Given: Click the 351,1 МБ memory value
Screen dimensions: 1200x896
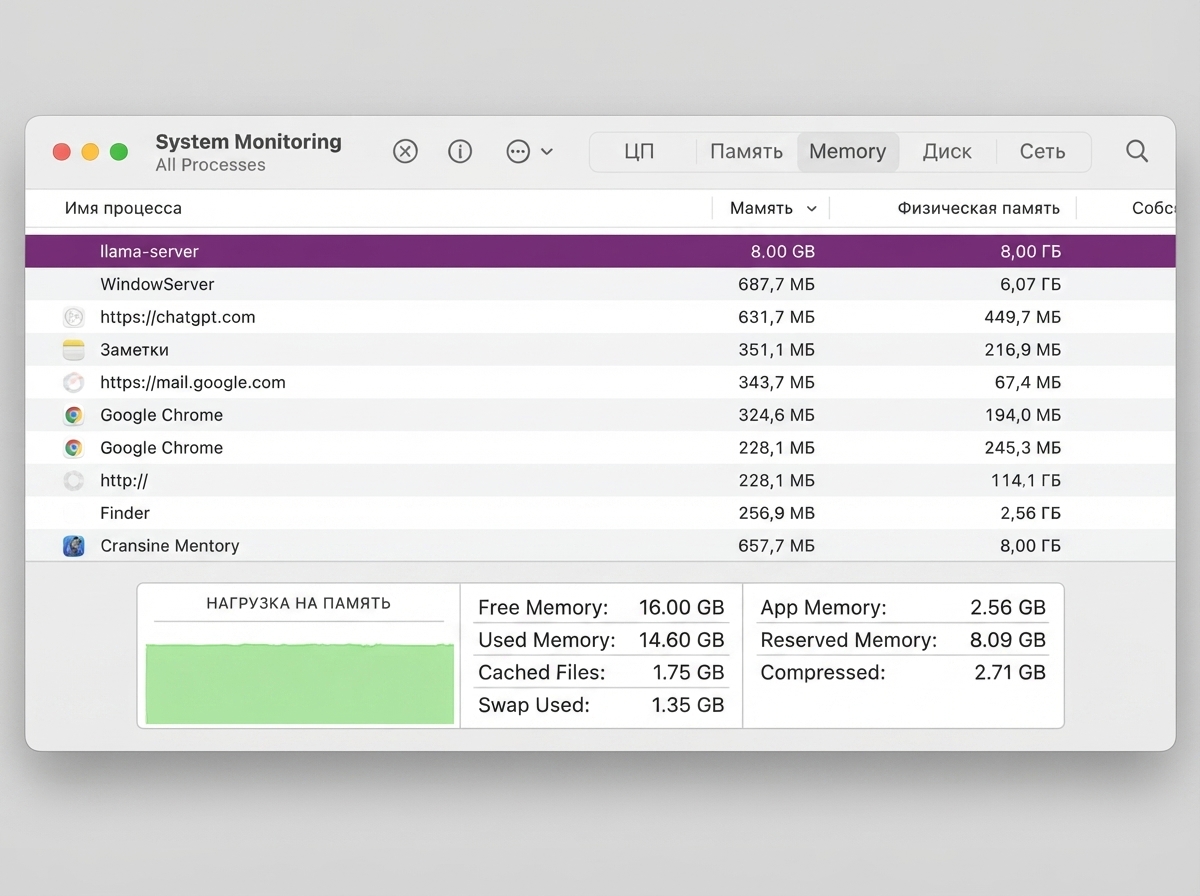Looking at the screenshot, I should click(x=776, y=350).
